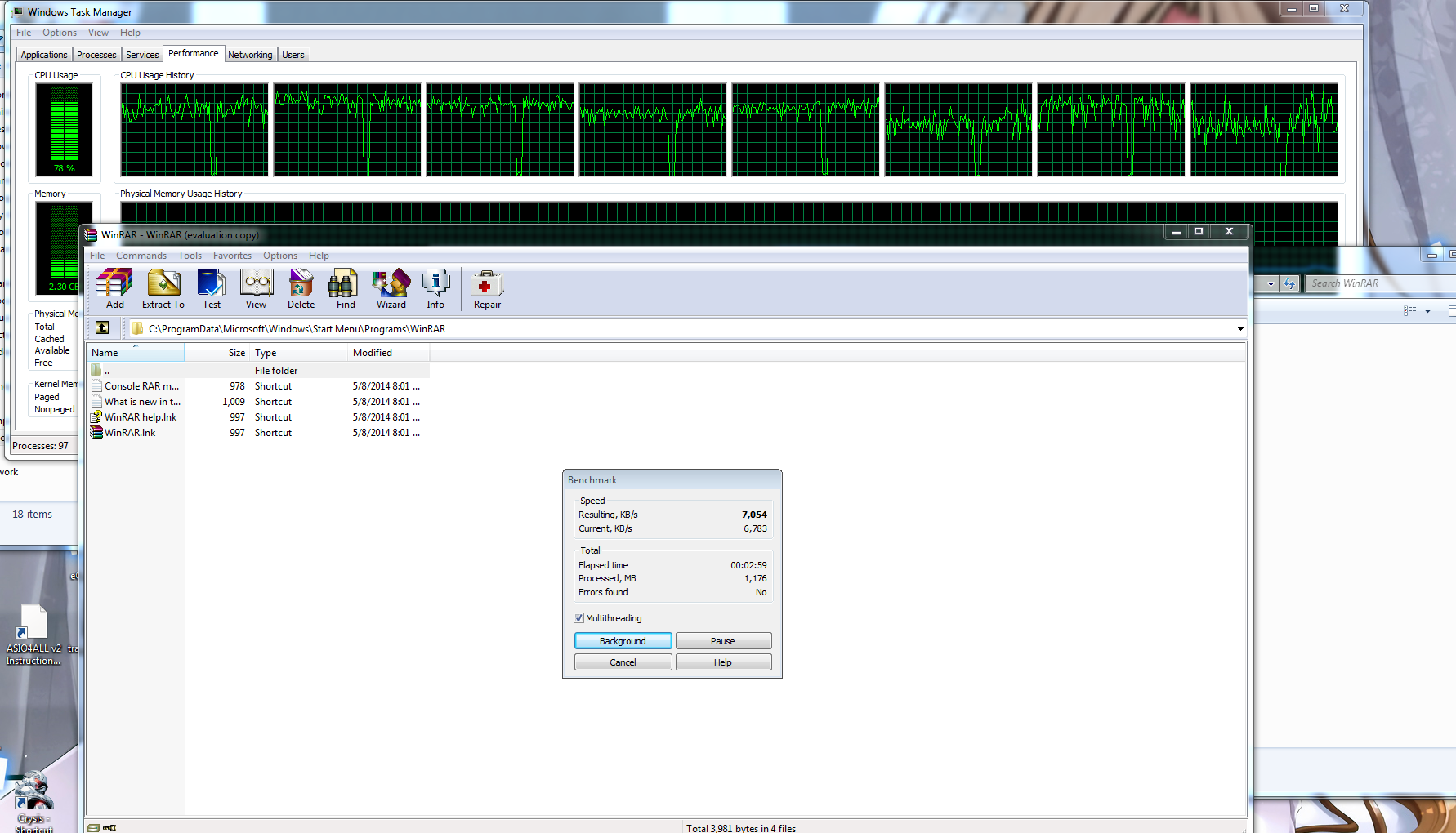The image size is (1456, 833).
Task: Click the Delete files toolbar icon
Action: click(301, 289)
